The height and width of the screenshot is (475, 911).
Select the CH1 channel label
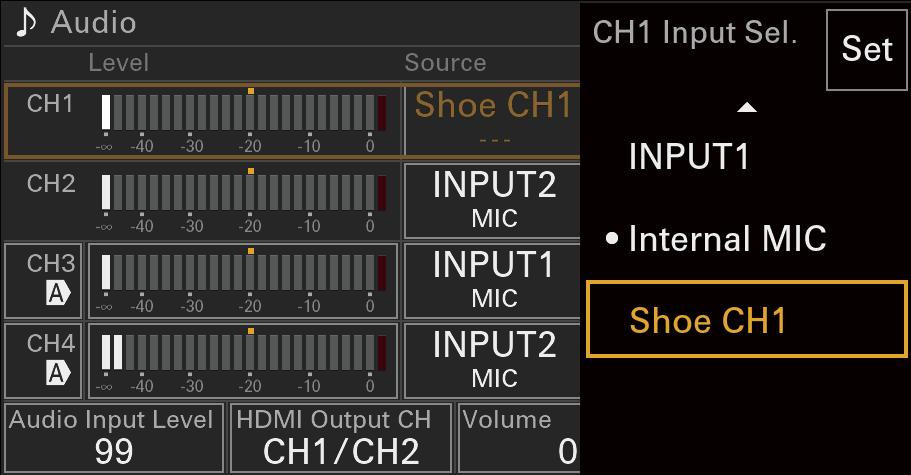tap(50, 104)
